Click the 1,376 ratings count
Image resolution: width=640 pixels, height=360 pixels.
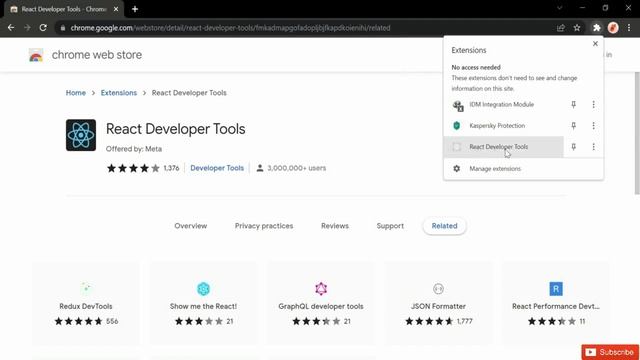pyautogui.click(x=171, y=168)
